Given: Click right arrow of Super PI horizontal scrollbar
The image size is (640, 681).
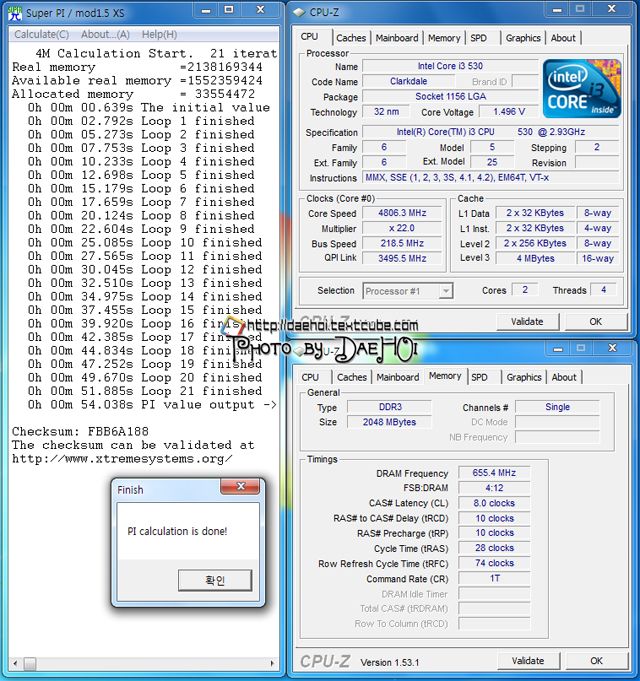Looking at the screenshot, I should pos(272,664).
